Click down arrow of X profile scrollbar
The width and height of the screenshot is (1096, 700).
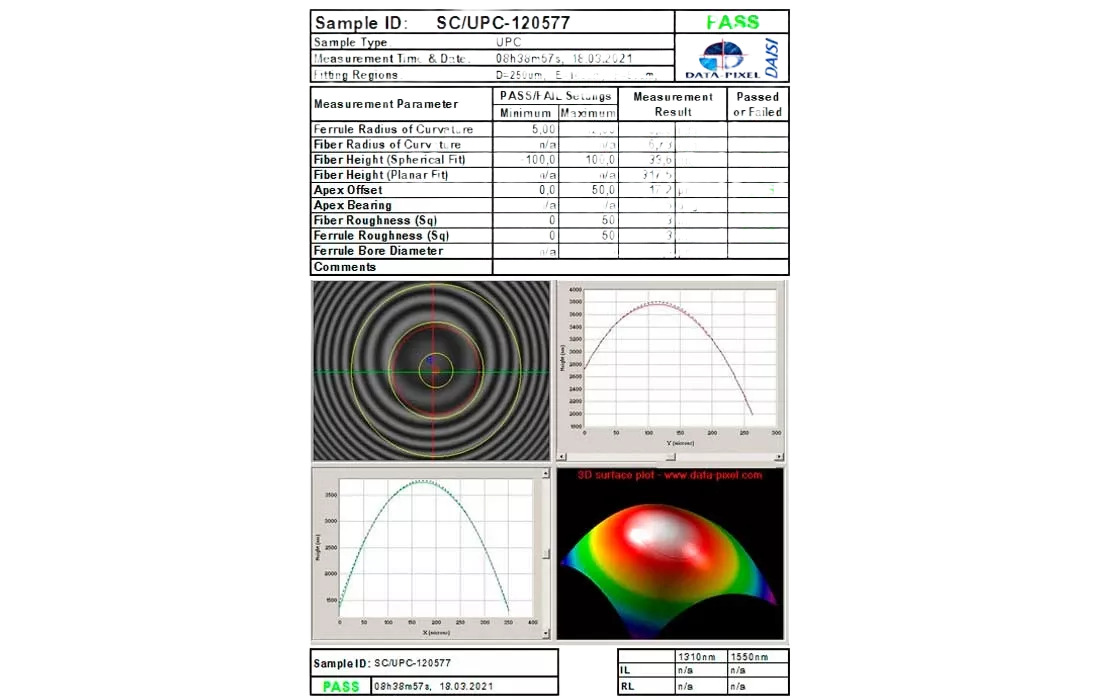coord(545,634)
